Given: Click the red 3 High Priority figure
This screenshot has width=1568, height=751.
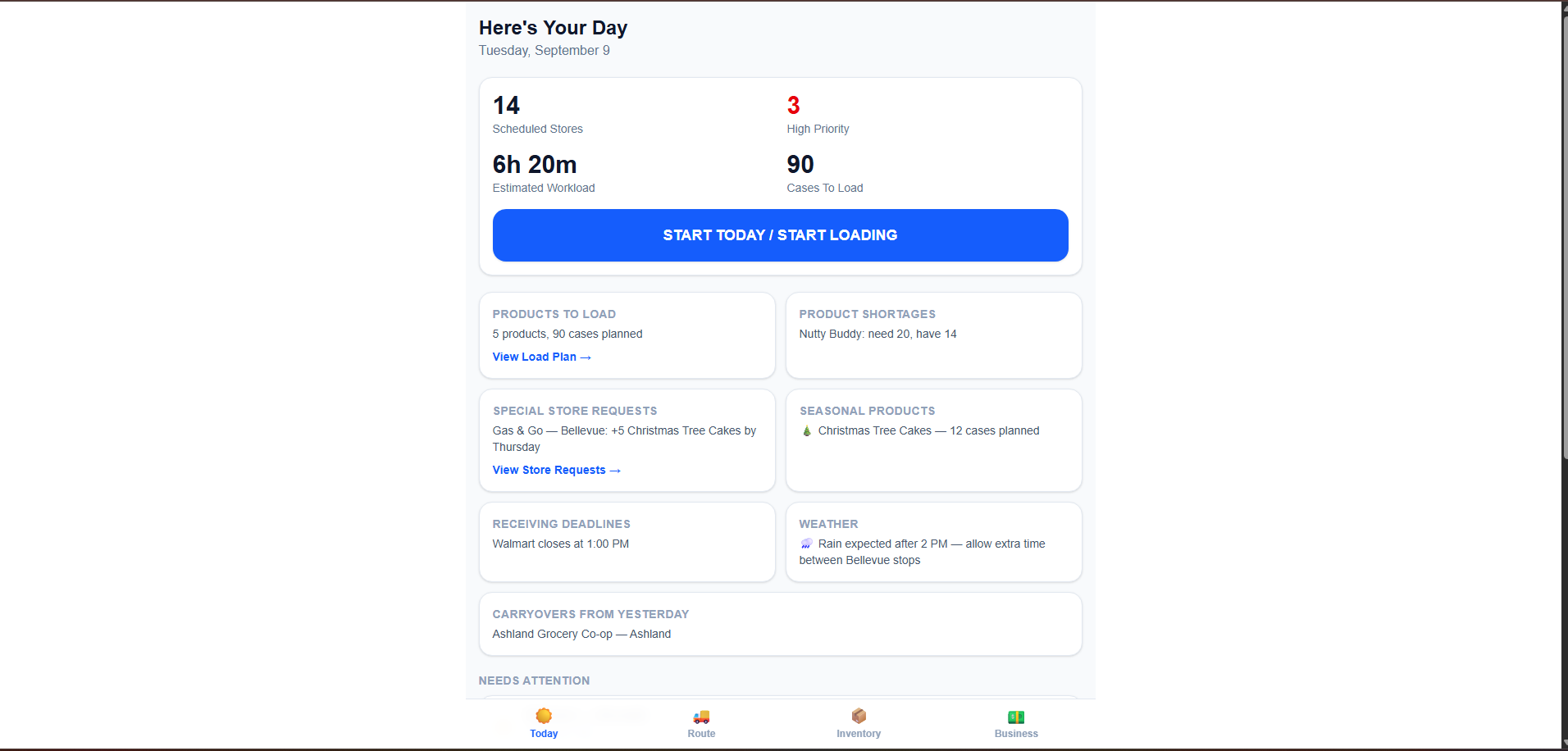Looking at the screenshot, I should tap(793, 105).
